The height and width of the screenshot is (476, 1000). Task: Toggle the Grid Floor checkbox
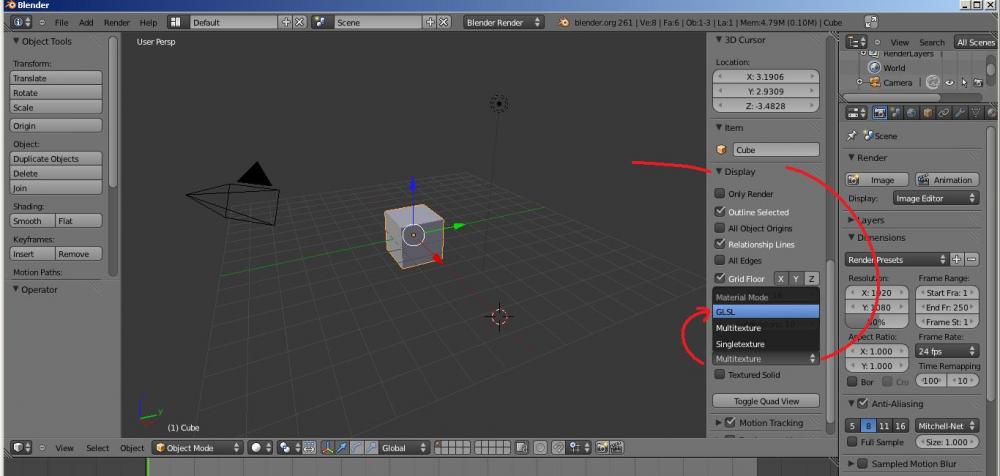(720, 278)
